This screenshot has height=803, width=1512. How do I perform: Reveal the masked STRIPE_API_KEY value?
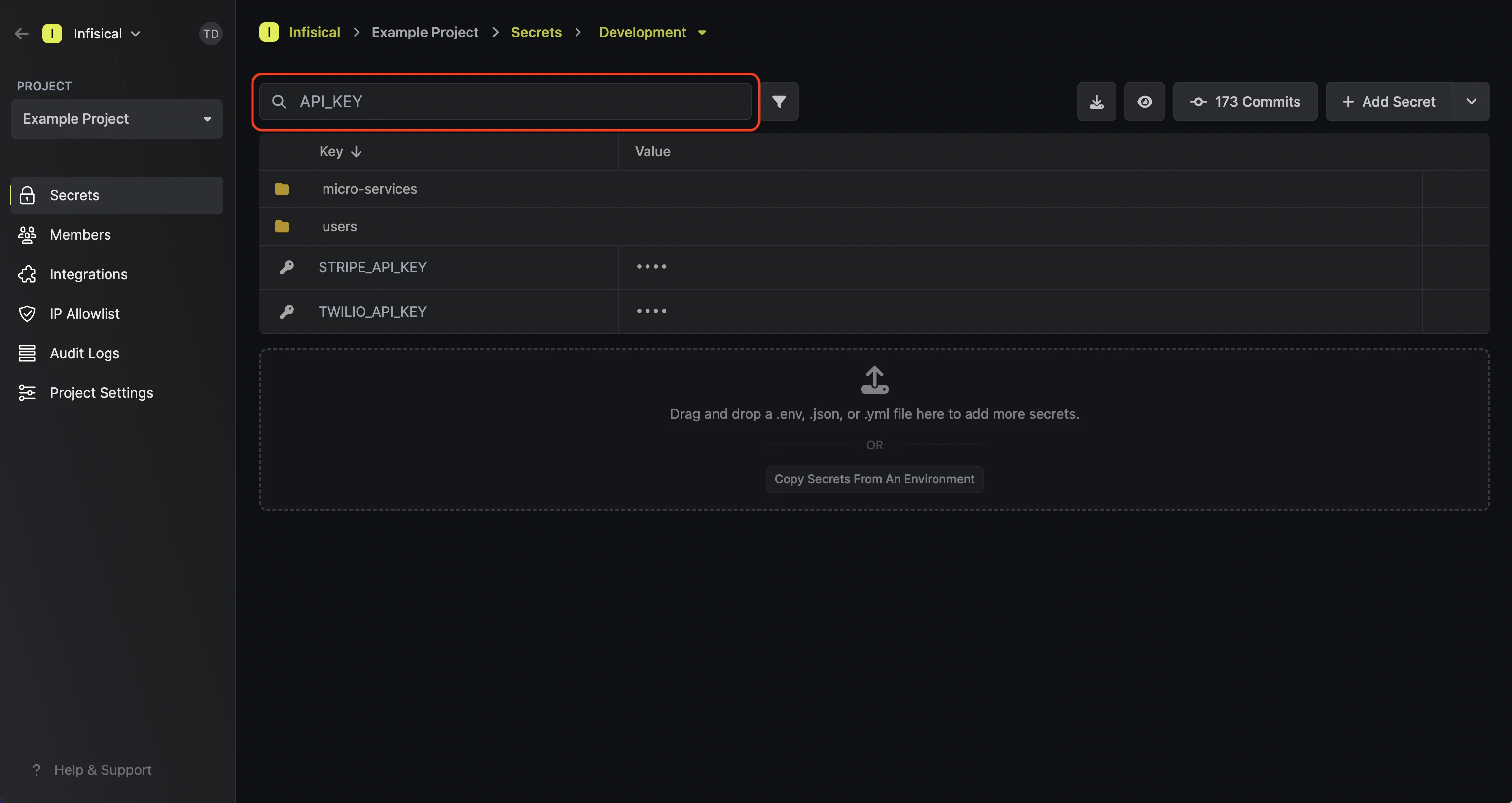click(651, 267)
